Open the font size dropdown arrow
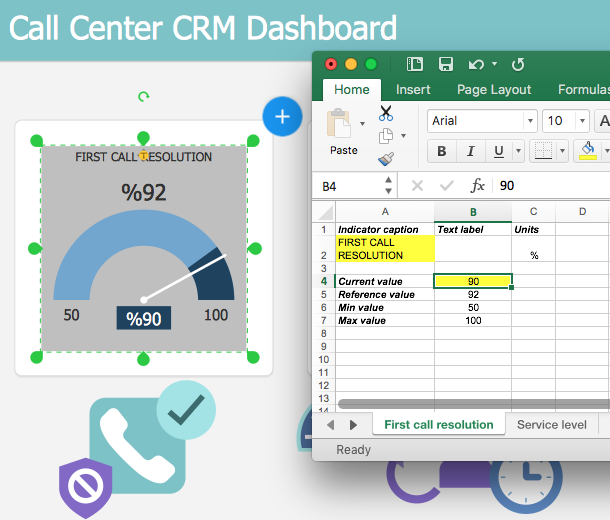The image size is (610, 520). pos(582,121)
